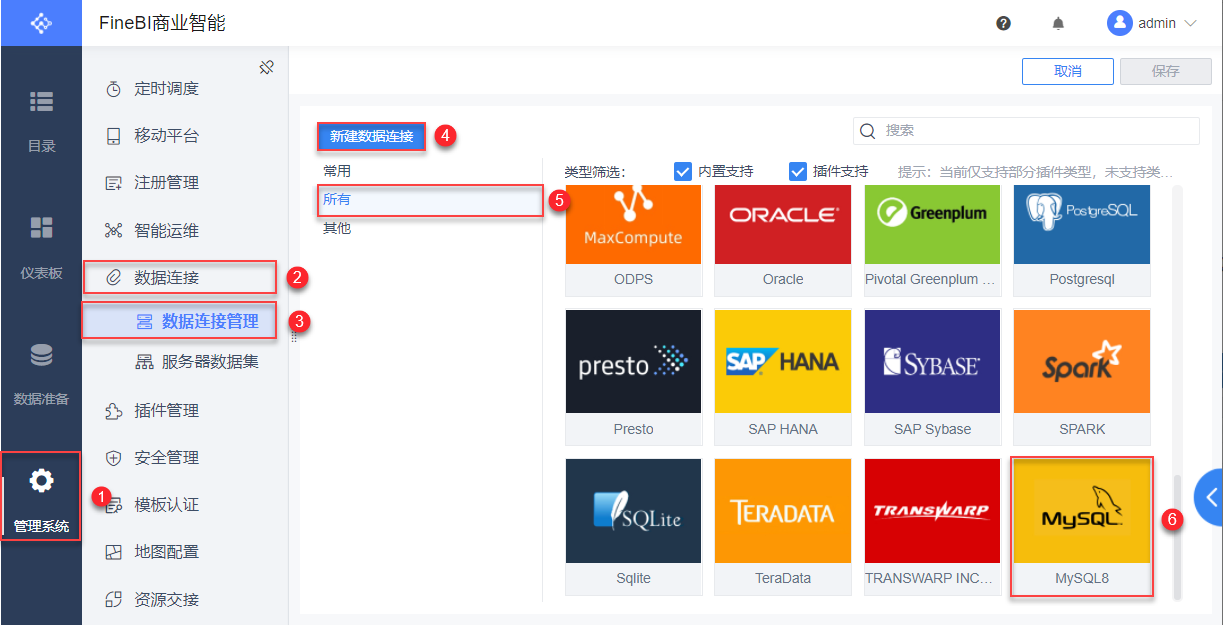Choose the ODPS MaxCompute tile
This screenshot has width=1223, height=625.
pyautogui.click(x=634, y=240)
